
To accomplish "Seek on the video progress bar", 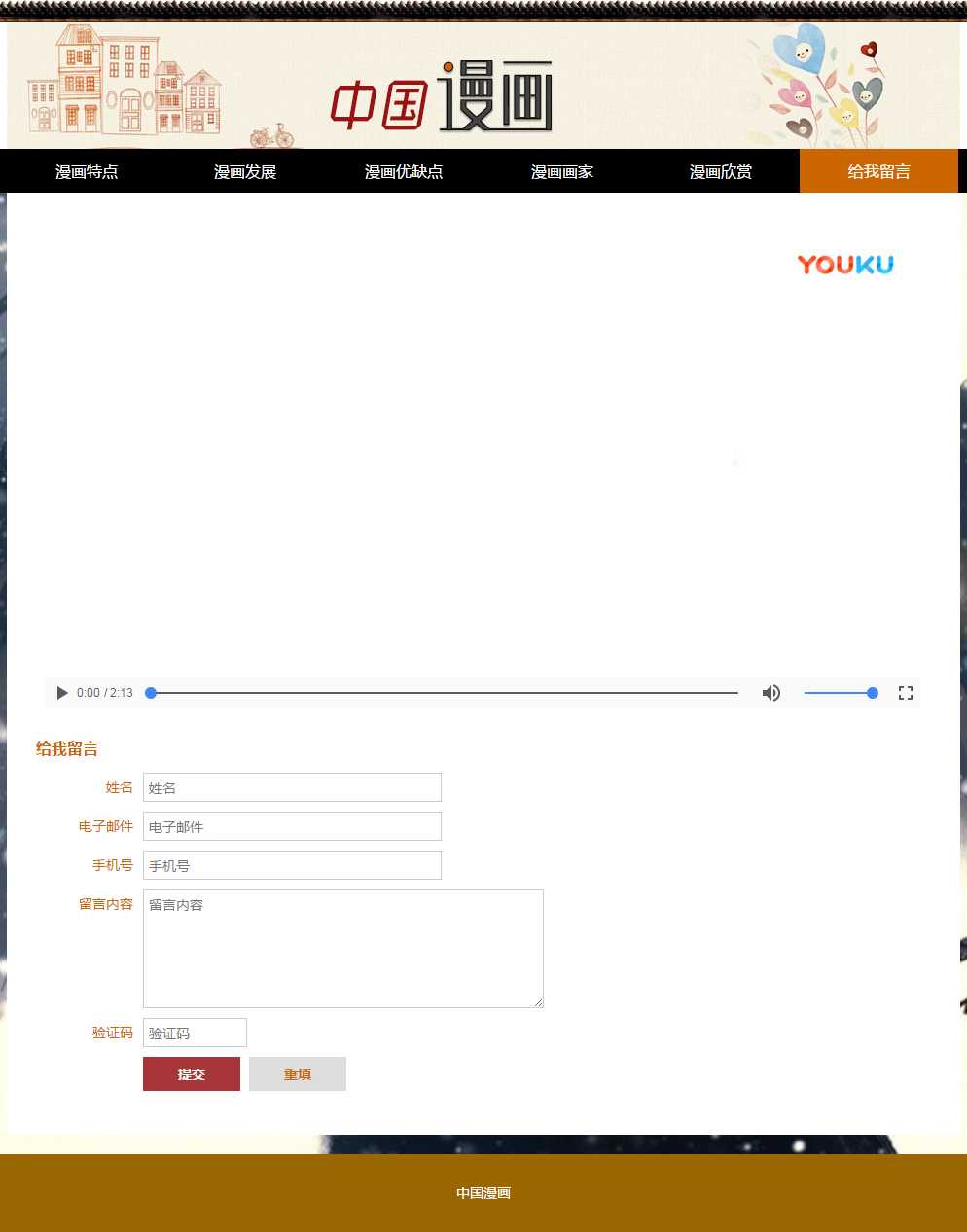I will pos(444,693).
